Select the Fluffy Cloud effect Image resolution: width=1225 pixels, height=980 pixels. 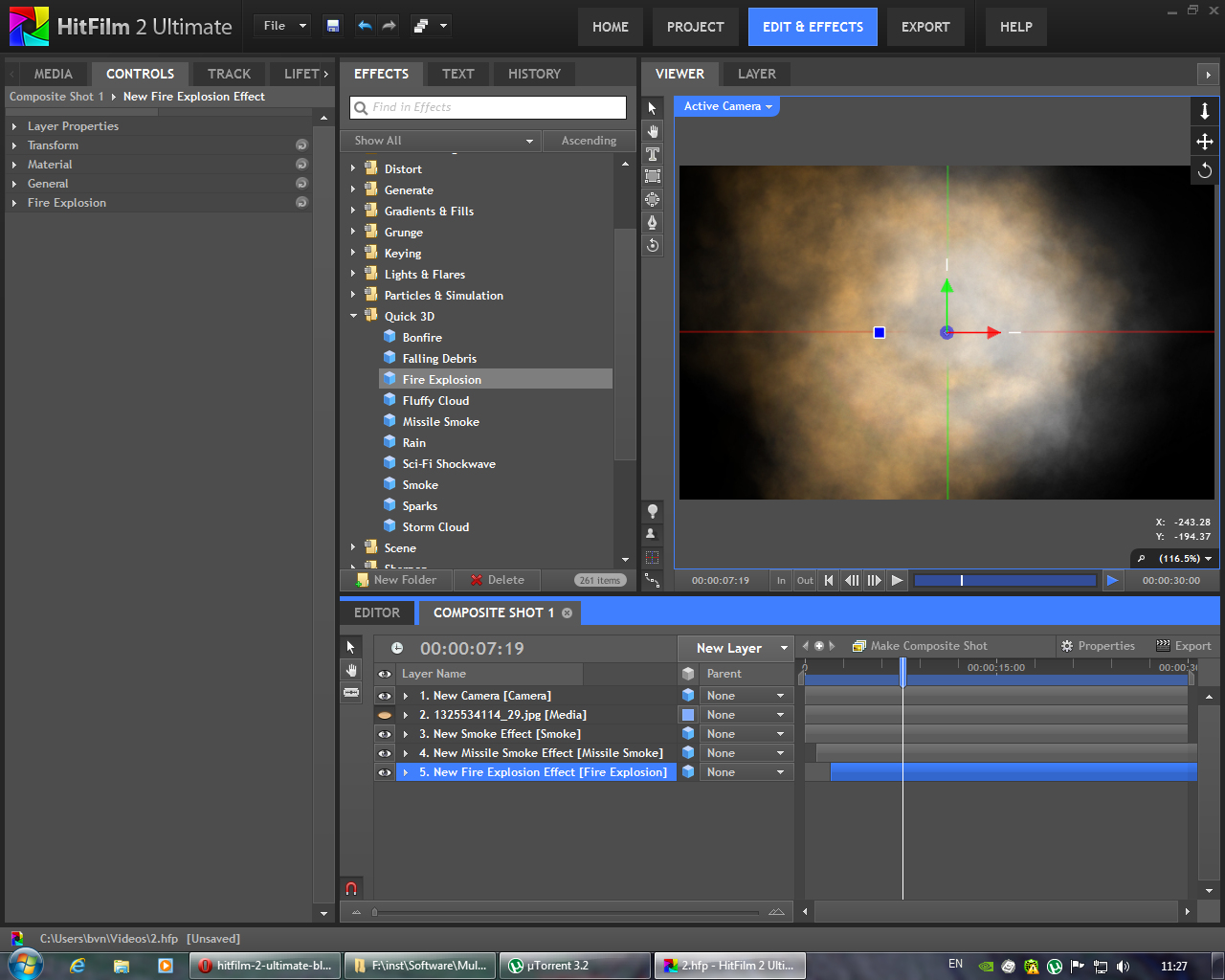pos(435,401)
